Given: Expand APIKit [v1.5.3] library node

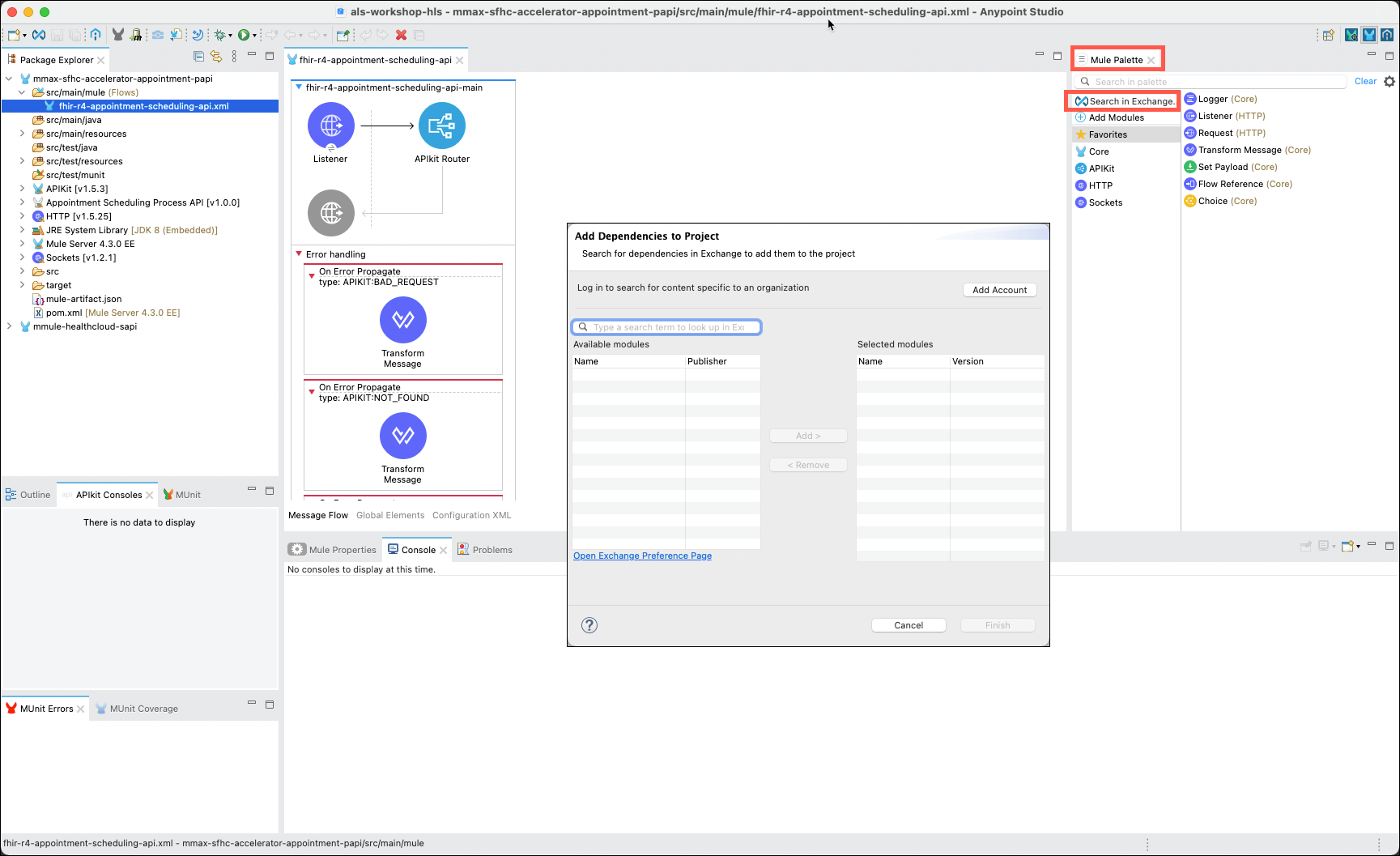Looking at the screenshot, I should pos(22,189).
